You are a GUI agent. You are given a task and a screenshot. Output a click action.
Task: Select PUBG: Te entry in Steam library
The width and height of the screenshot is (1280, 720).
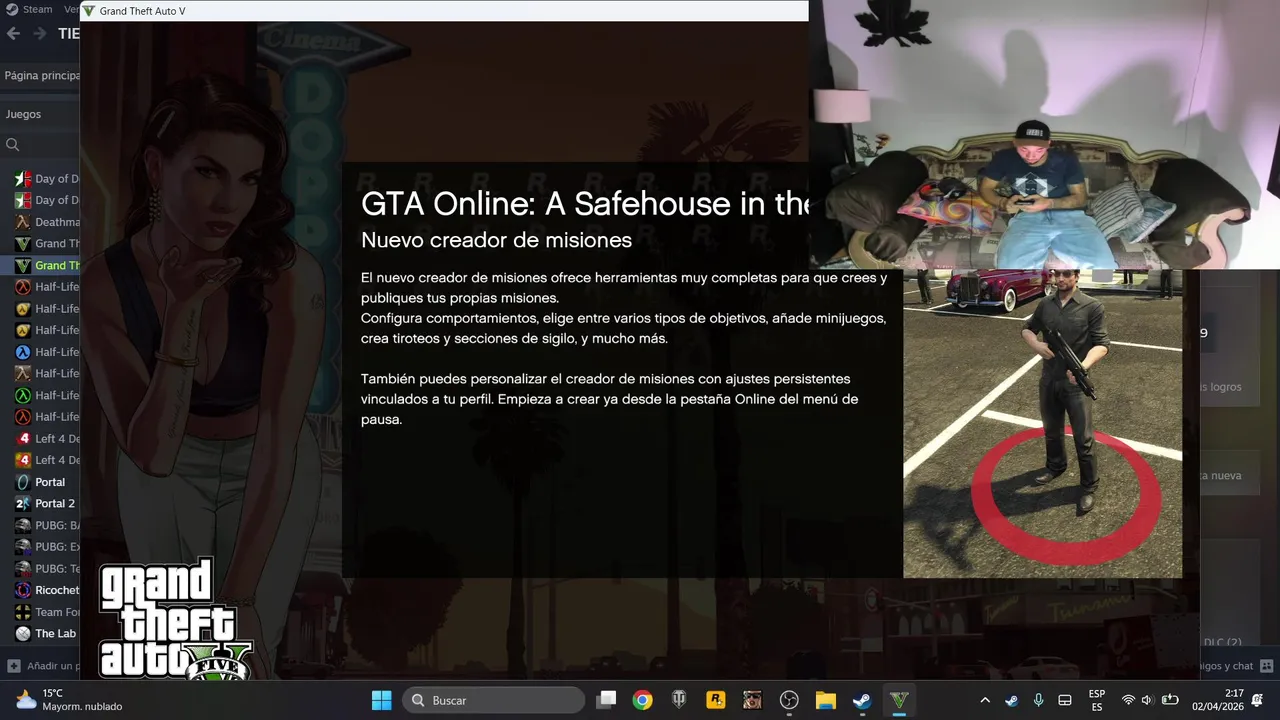click(x=47, y=568)
